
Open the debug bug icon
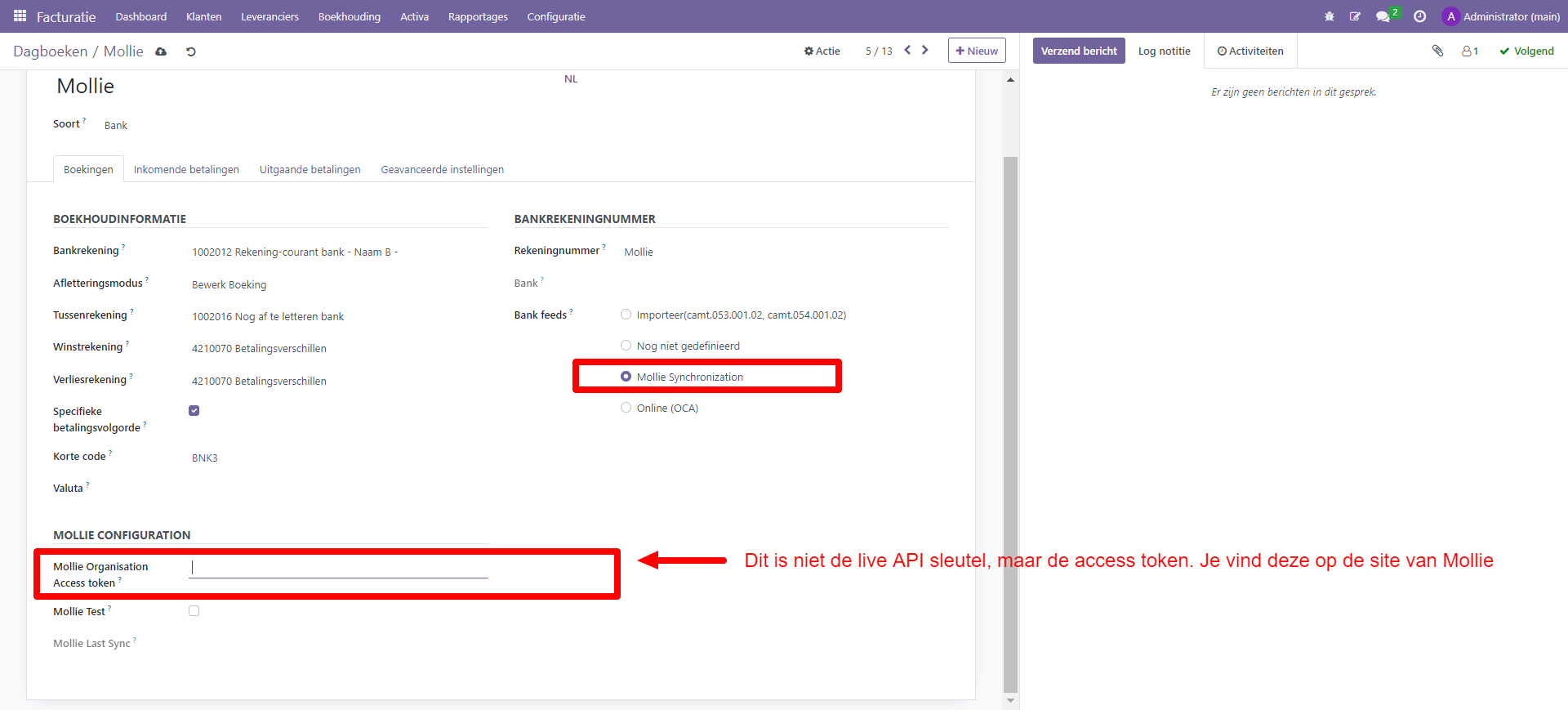pyautogui.click(x=1330, y=16)
